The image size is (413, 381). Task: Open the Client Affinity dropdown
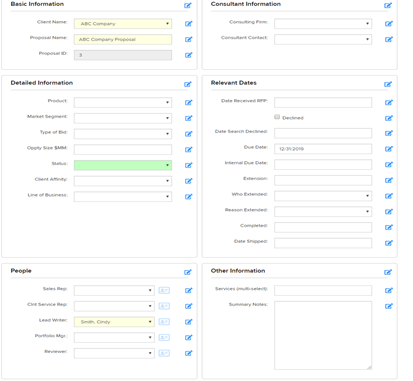pos(123,181)
